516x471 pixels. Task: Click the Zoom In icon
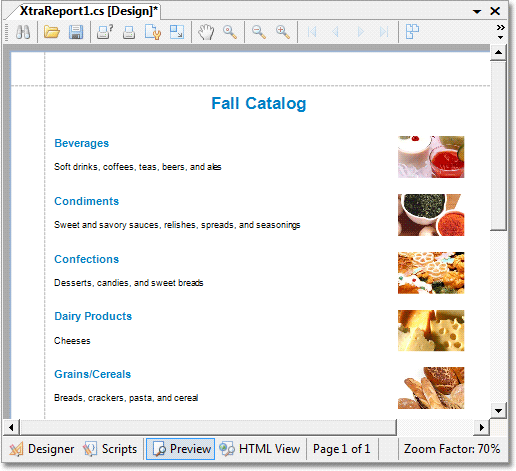coord(283,32)
